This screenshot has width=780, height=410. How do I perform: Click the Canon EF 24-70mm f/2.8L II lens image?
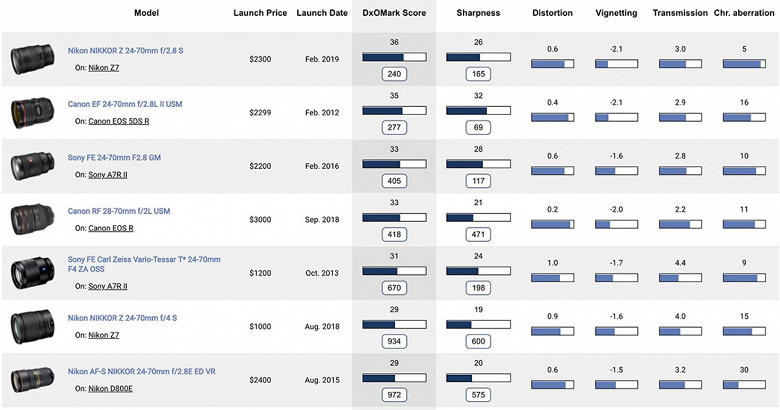coord(33,112)
